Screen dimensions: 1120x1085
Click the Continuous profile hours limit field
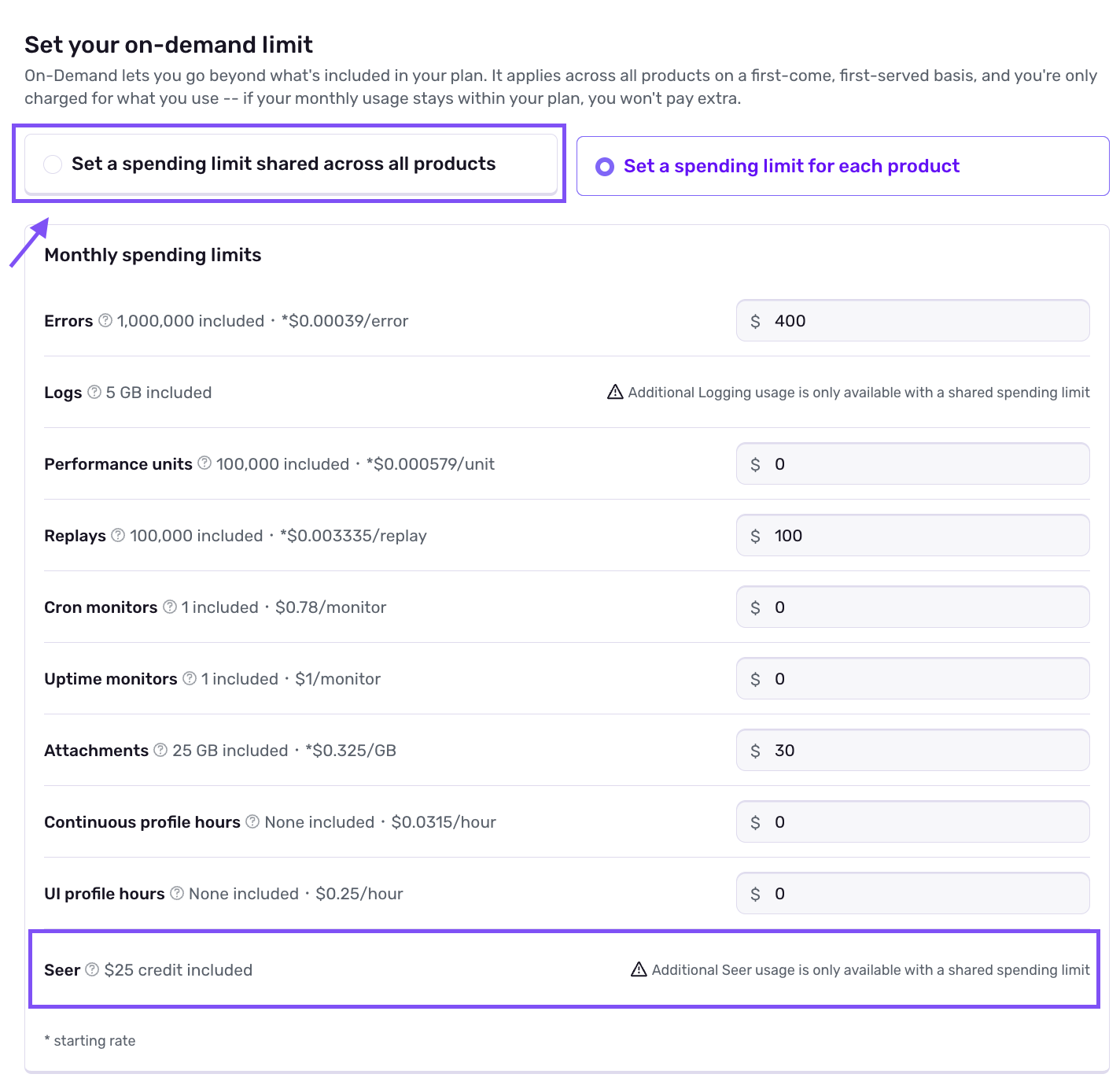[912, 822]
